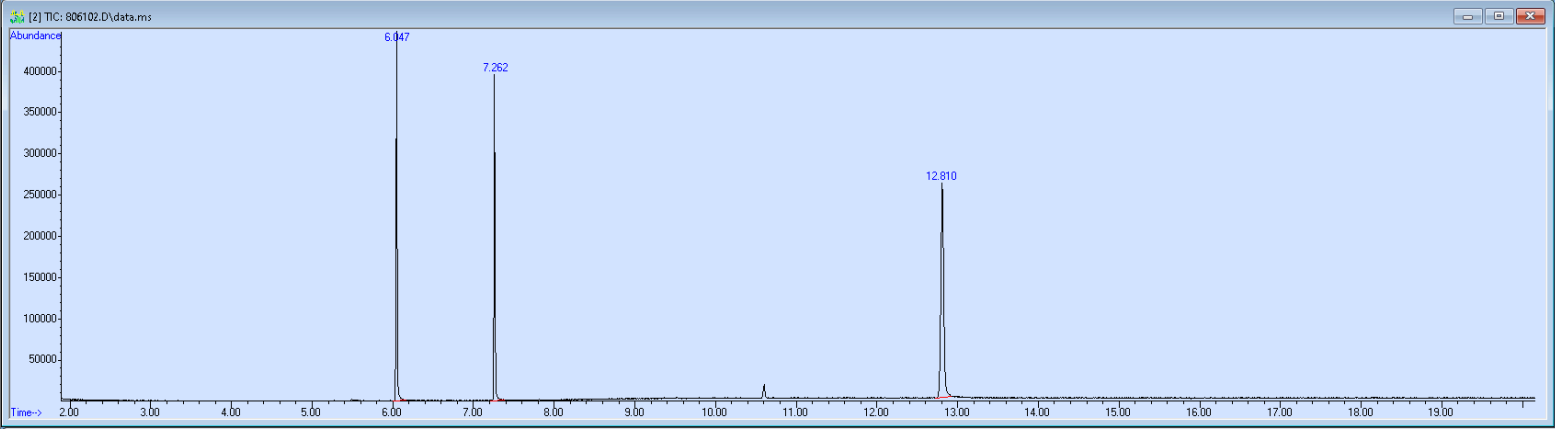The width and height of the screenshot is (1555, 429).
Task: Click the Abundance axis label
Action: 35,35
